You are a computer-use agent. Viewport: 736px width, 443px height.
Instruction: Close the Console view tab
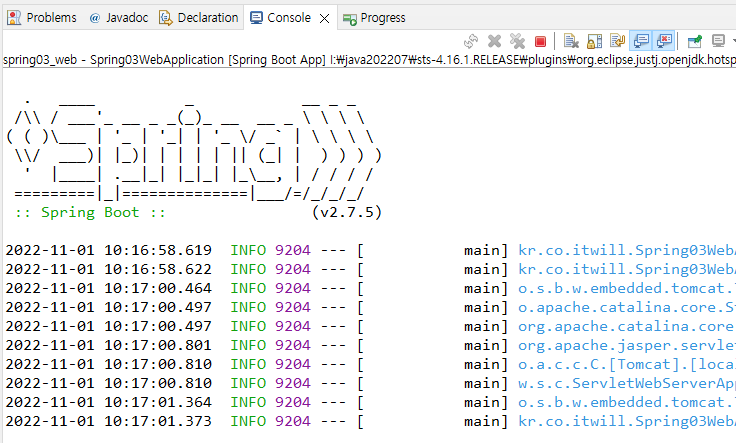pos(324,18)
